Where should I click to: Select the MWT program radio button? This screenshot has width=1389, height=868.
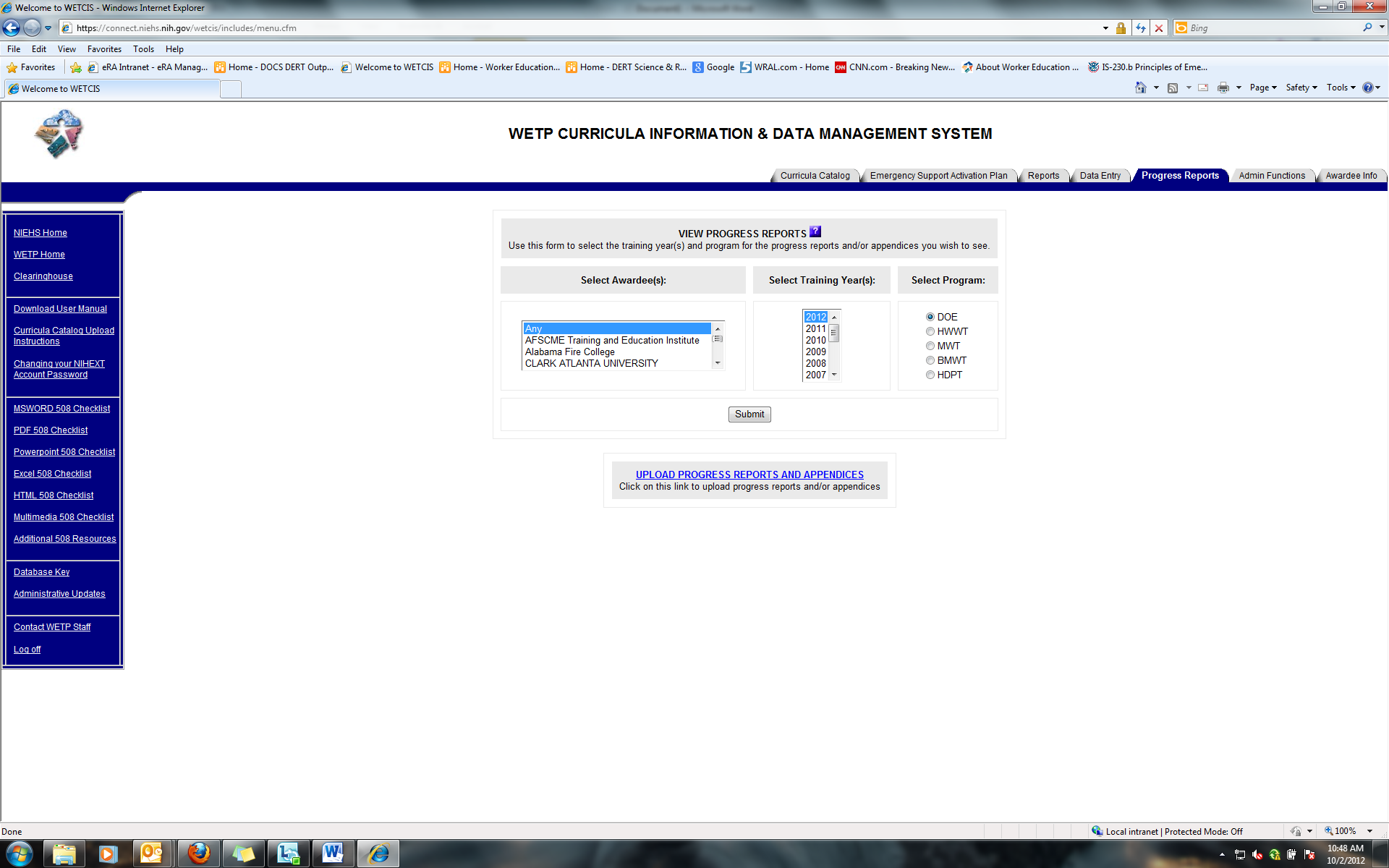pyautogui.click(x=930, y=346)
